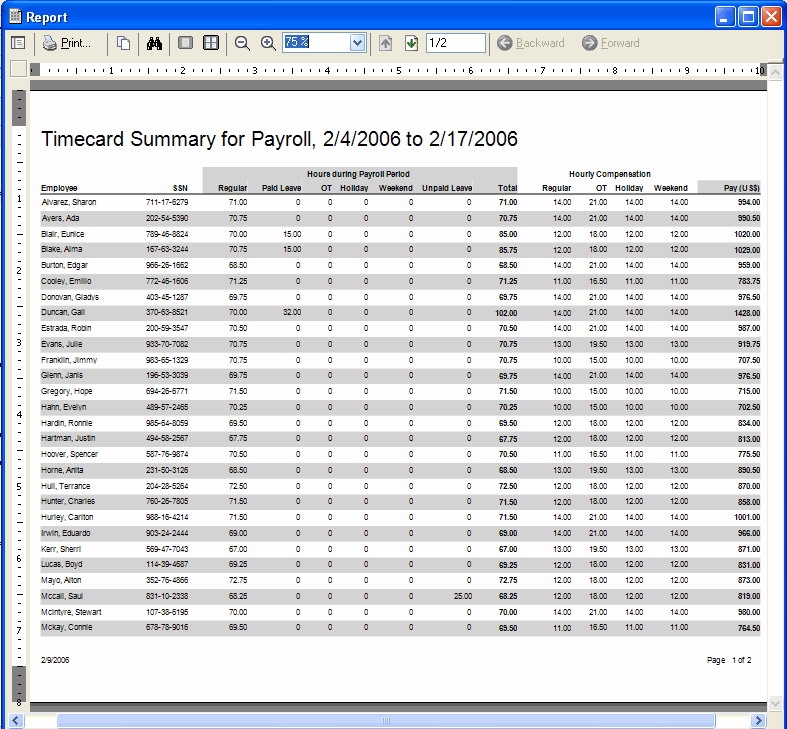787x729 pixels.
Task: Click the Copy pages icon
Action: coord(123,43)
